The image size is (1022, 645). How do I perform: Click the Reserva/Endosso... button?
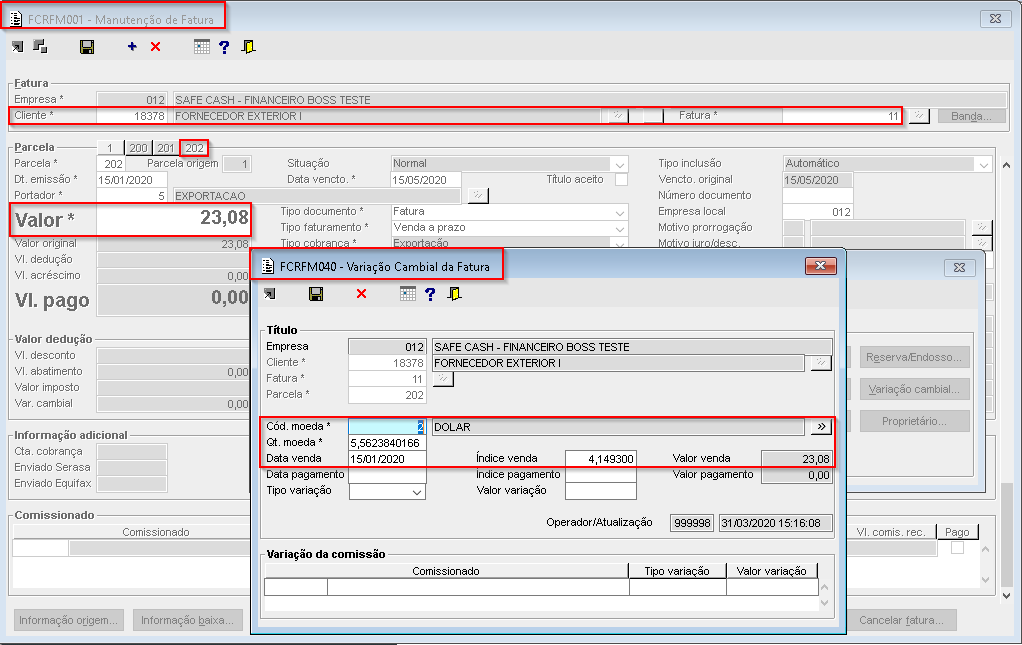(914, 357)
